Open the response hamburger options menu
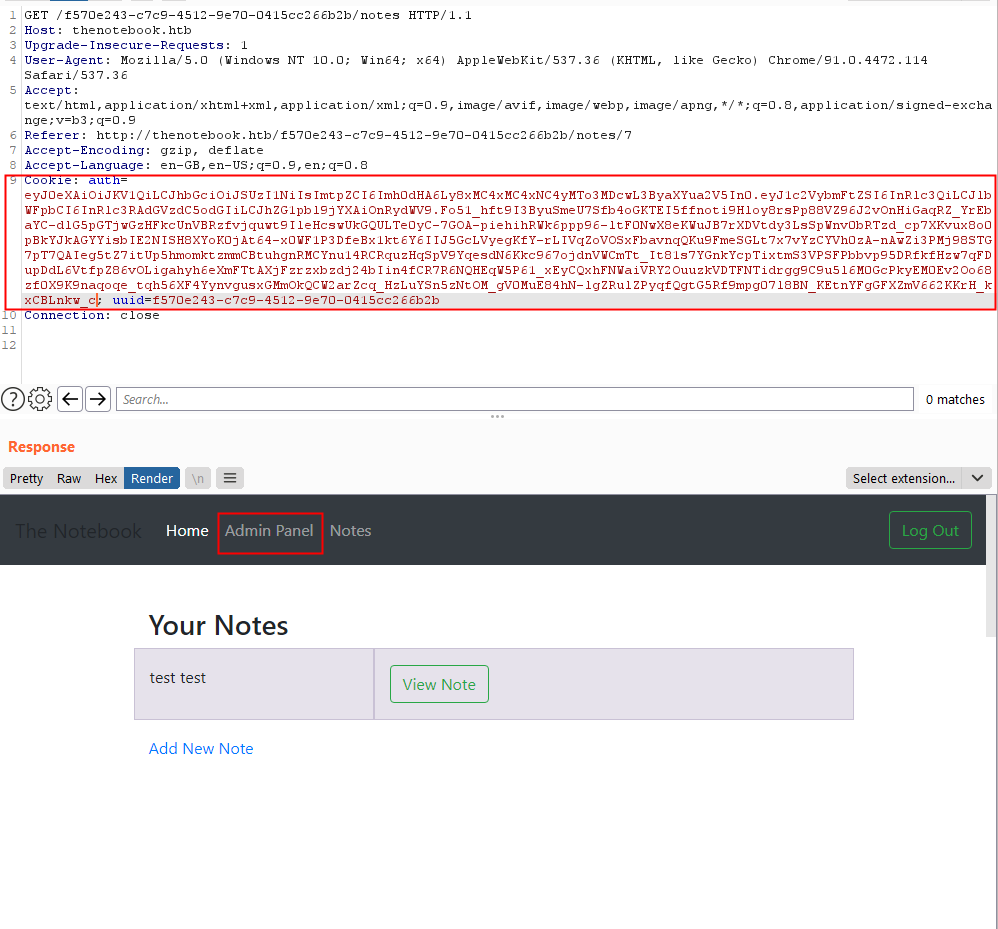This screenshot has width=998, height=929. (x=230, y=478)
